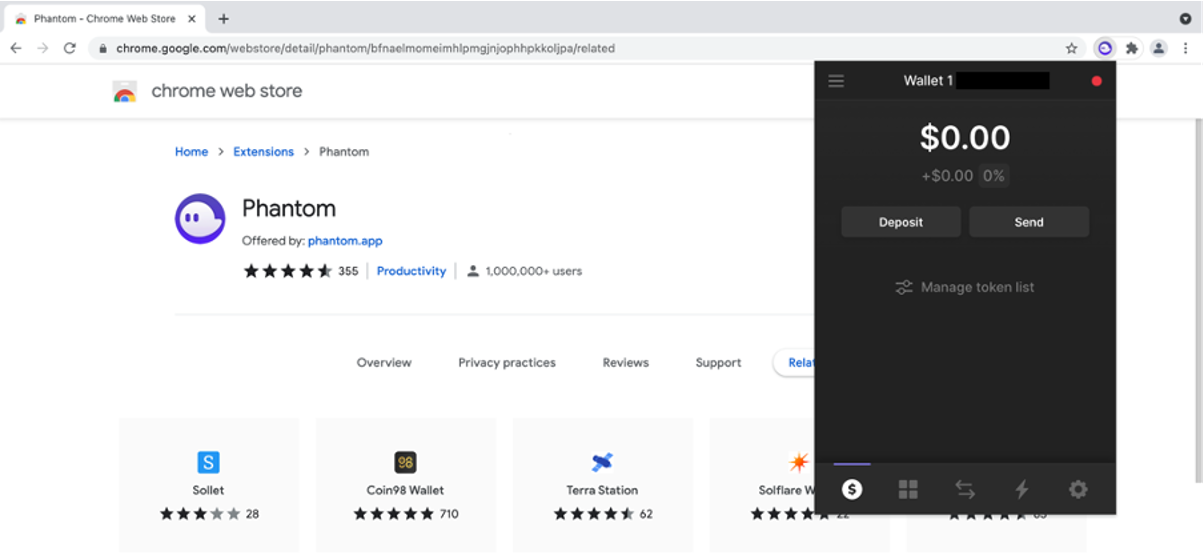
Task: Open the lightning bolt activity tab
Action: (x=1021, y=489)
